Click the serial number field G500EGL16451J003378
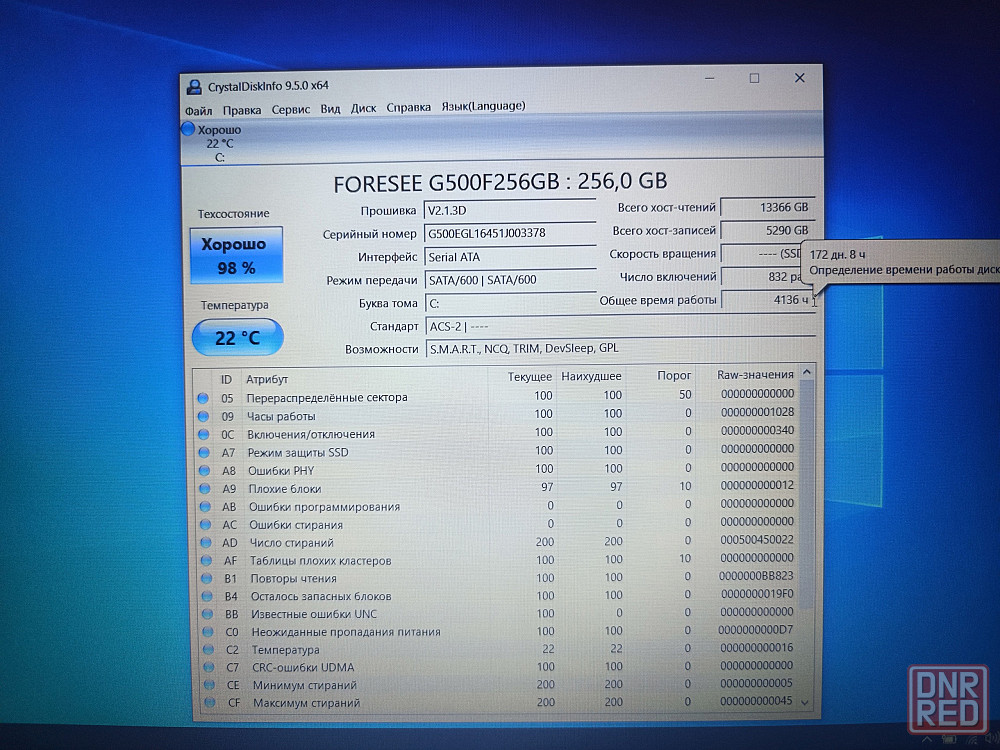1000x750 pixels. [510, 233]
